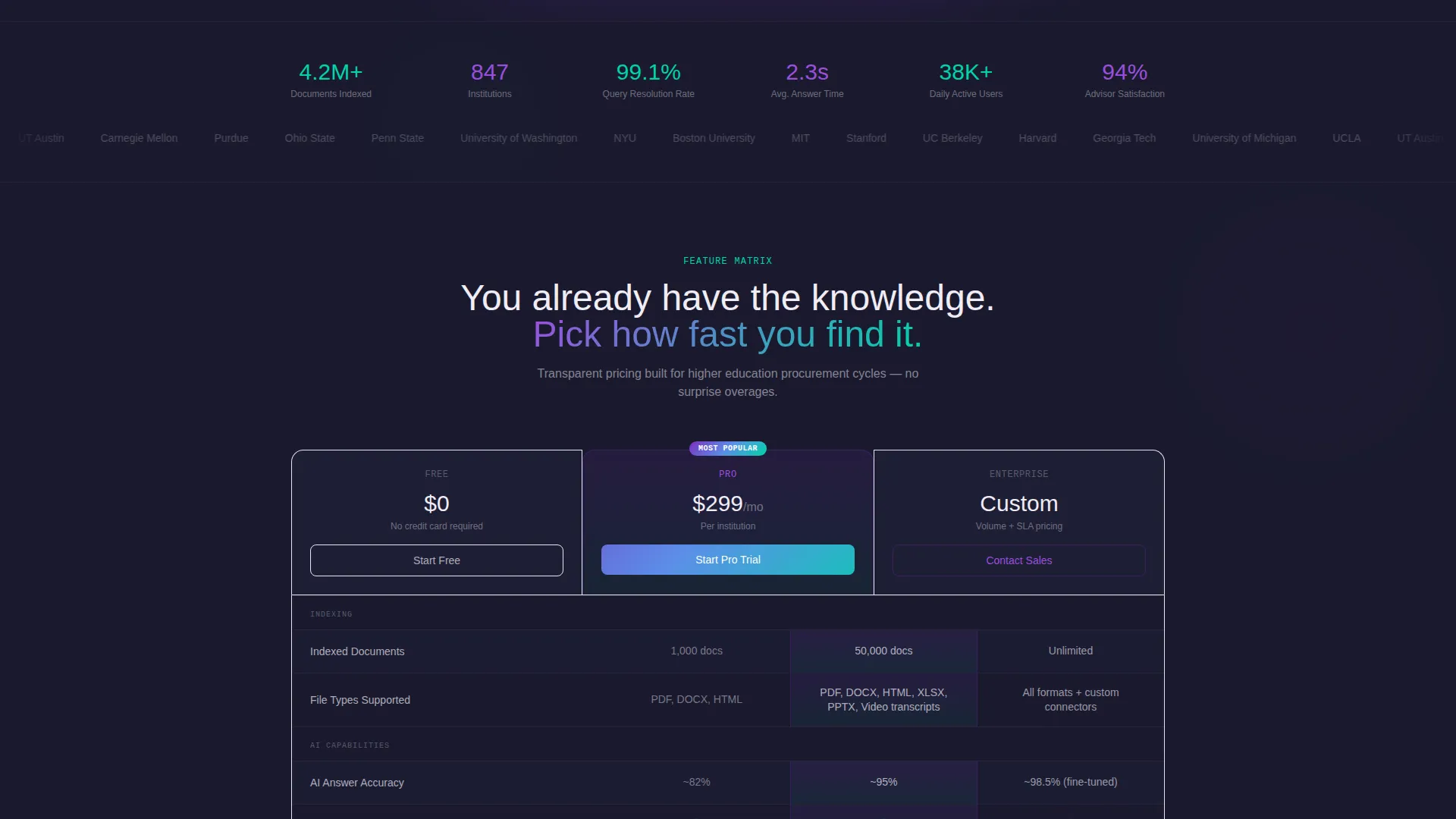
Task: Click the File Types Supported row label
Action: (x=360, y=700)
